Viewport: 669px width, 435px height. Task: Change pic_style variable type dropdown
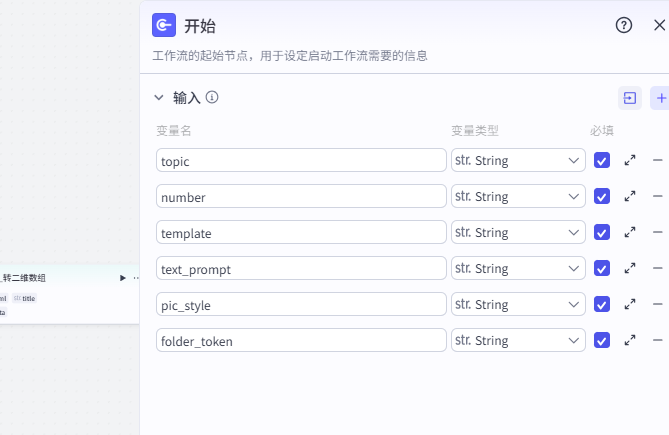click(x=518, y=304)
